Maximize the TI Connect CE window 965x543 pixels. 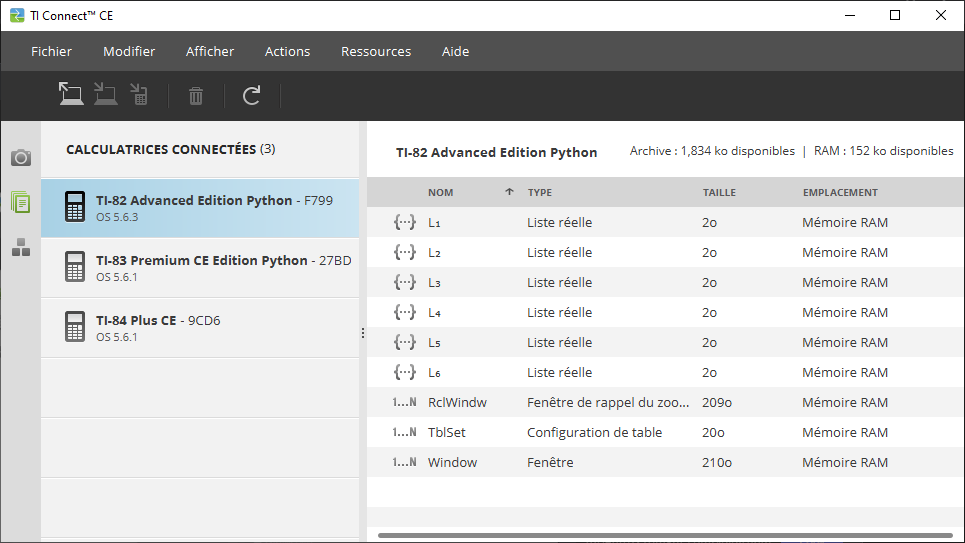pos(895,15)
